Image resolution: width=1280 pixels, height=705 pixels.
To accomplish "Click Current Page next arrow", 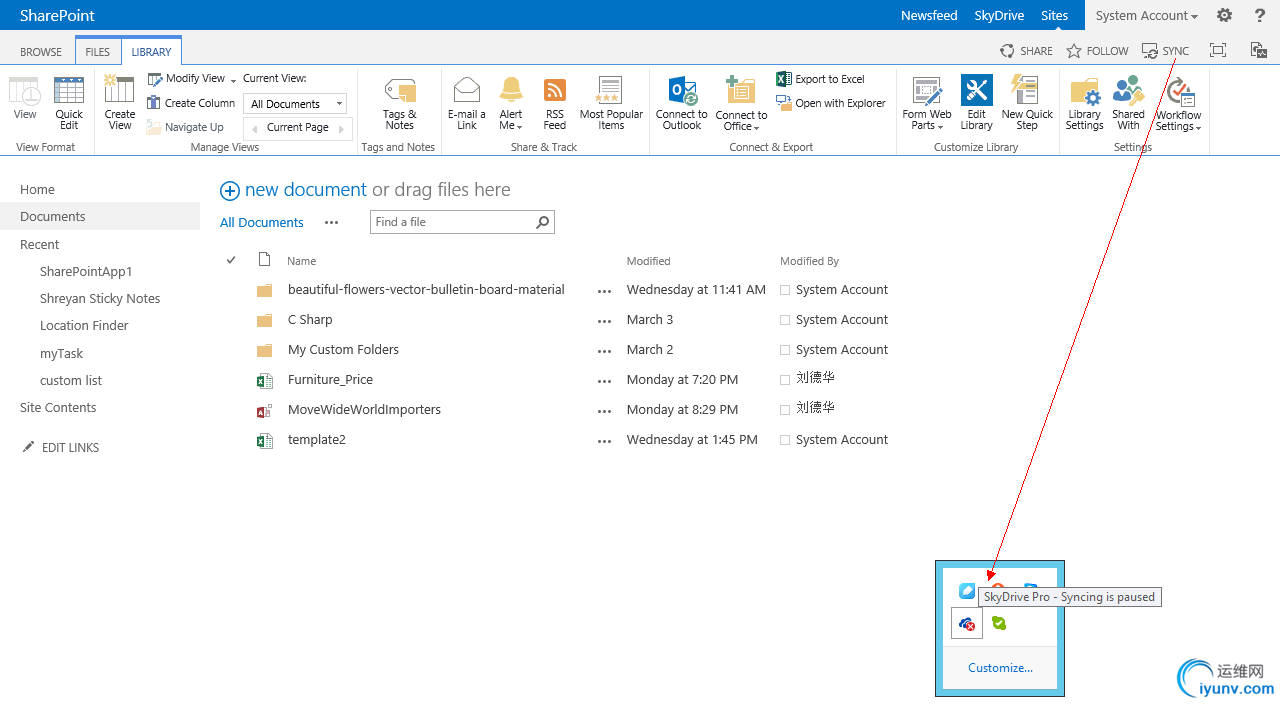I will 341,128.
